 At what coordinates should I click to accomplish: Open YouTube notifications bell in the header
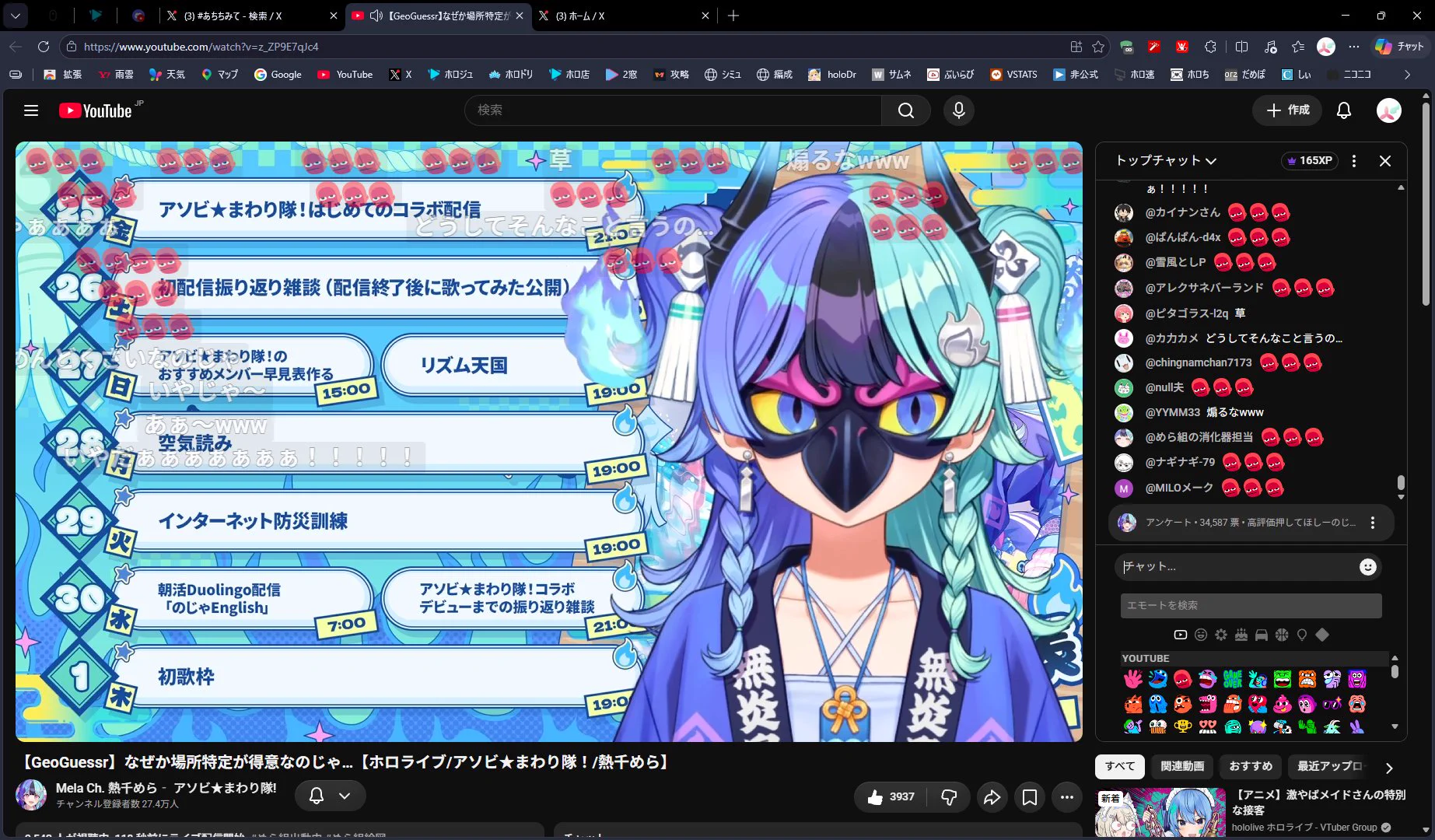point(1343,110)
